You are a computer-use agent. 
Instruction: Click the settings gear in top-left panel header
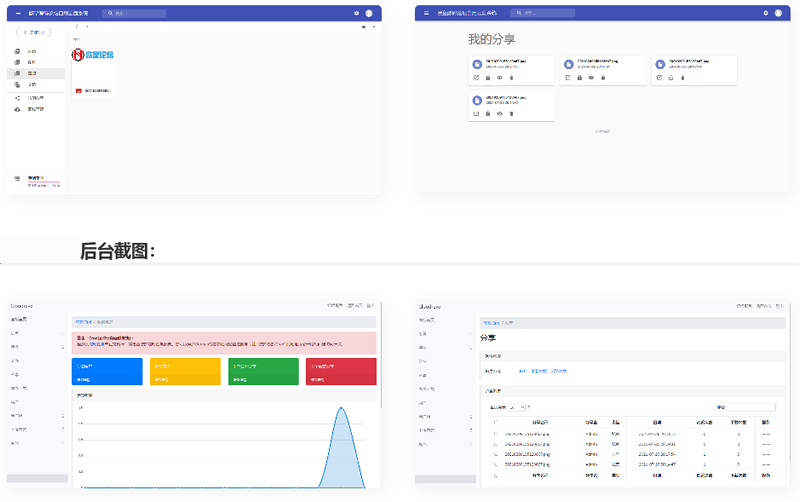point(356,13)
